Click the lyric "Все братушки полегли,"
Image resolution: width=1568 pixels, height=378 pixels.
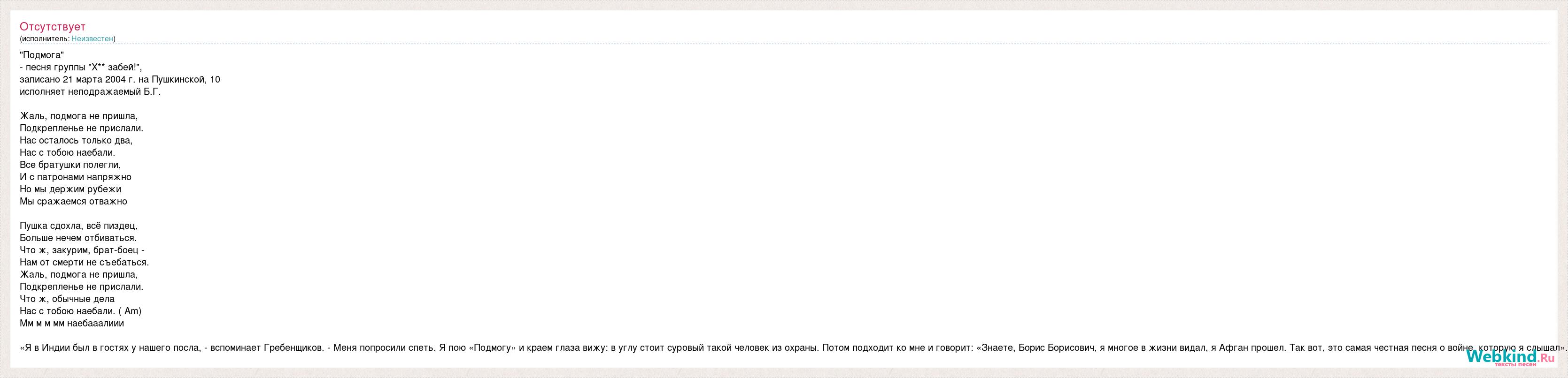[x=70, y=165]
